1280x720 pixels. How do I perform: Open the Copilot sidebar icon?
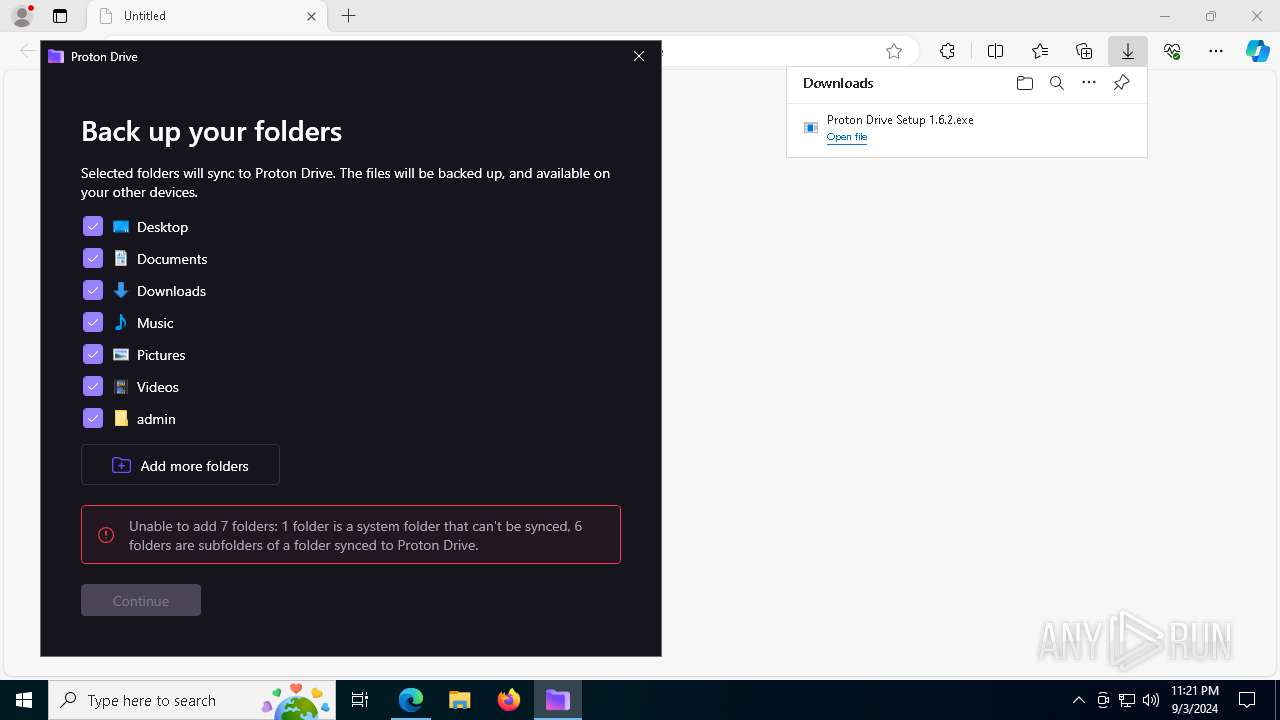tap(1258, 51)
